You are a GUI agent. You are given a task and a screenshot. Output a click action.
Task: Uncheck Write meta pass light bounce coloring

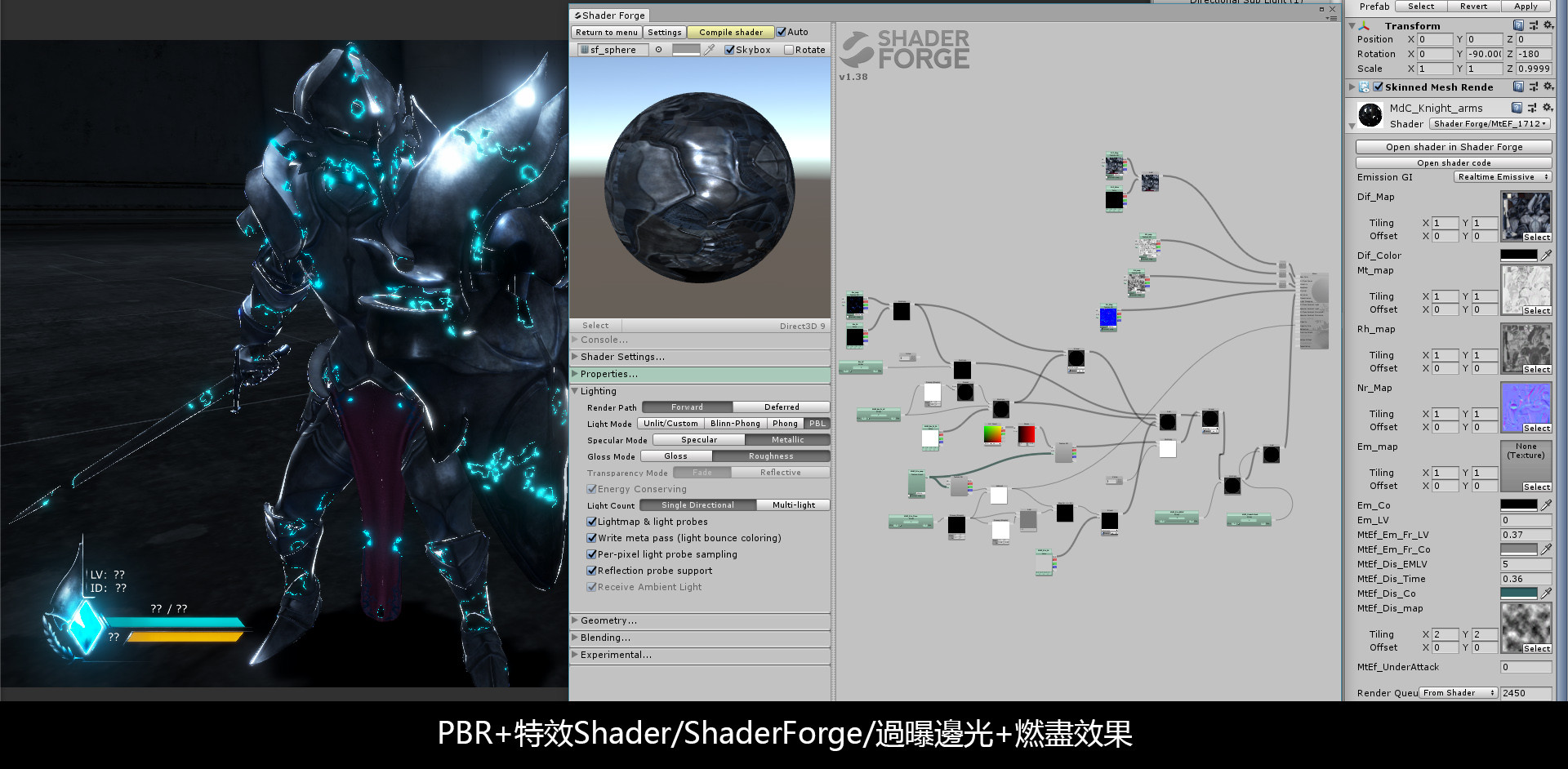tap(592, 538)
